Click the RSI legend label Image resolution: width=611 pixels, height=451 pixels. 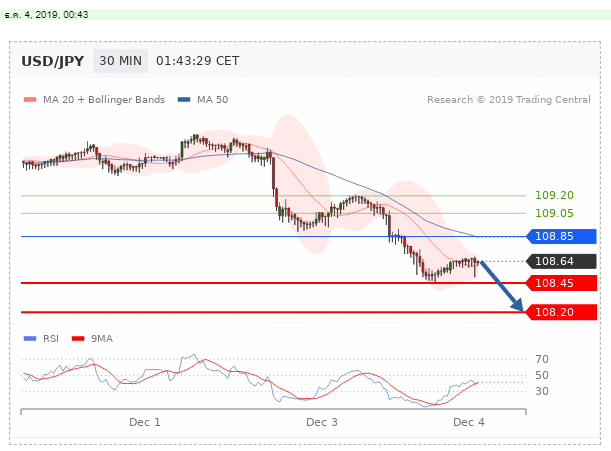coord(51,338)
